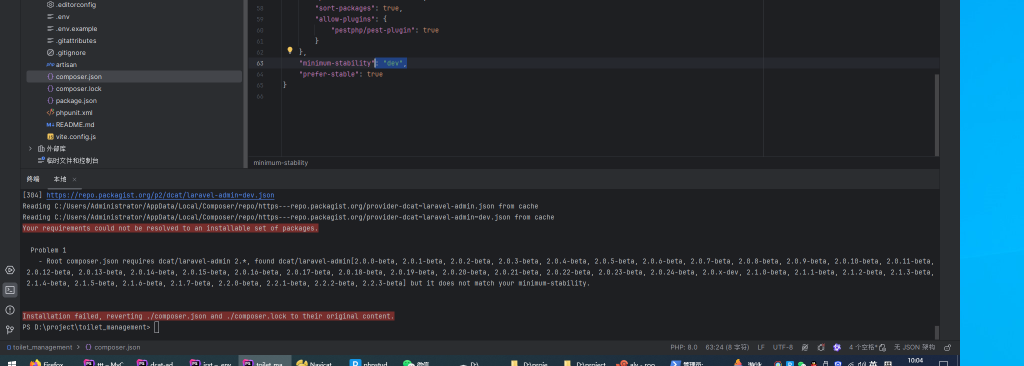Close the 本地 terminal tab
The image size is (1024, 366).
74,180
